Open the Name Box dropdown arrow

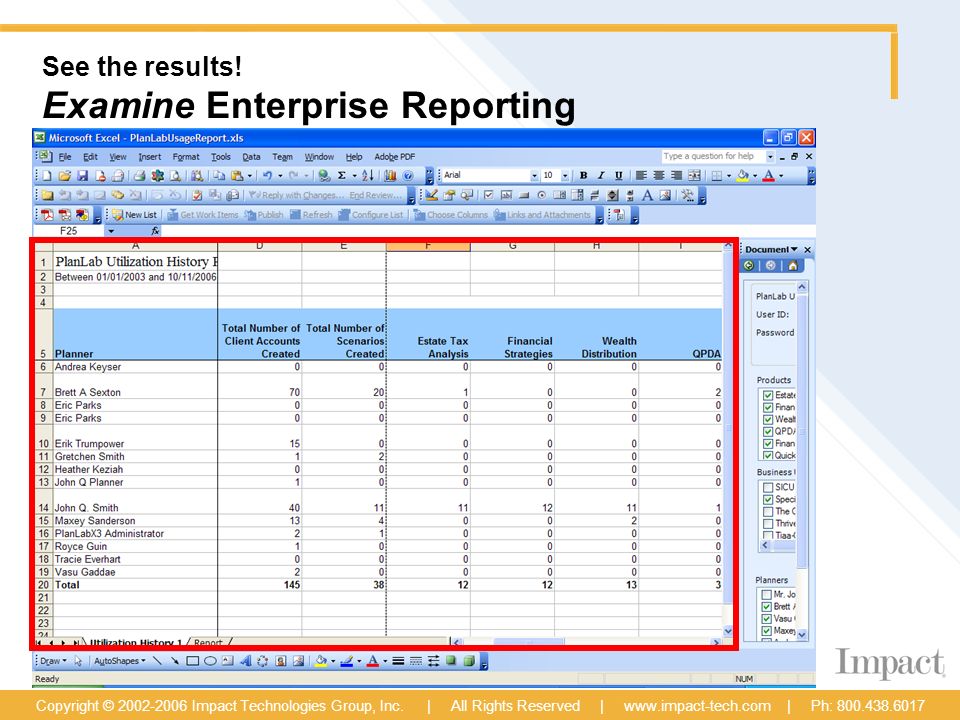pyautogui.click(x=111, y=231)
